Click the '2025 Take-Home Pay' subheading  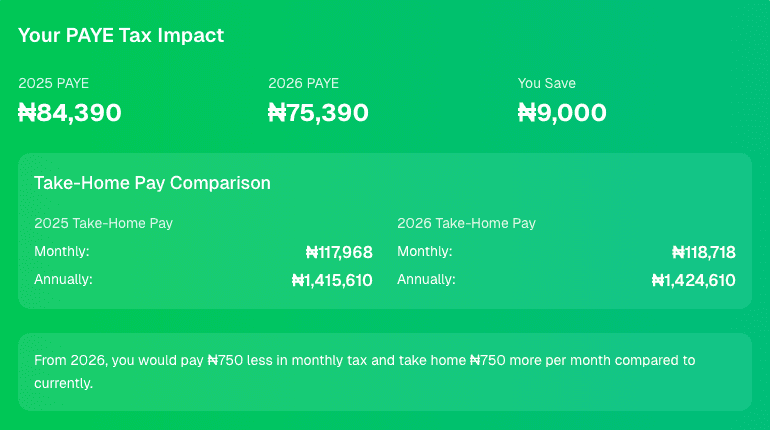[x=103, y=223]
